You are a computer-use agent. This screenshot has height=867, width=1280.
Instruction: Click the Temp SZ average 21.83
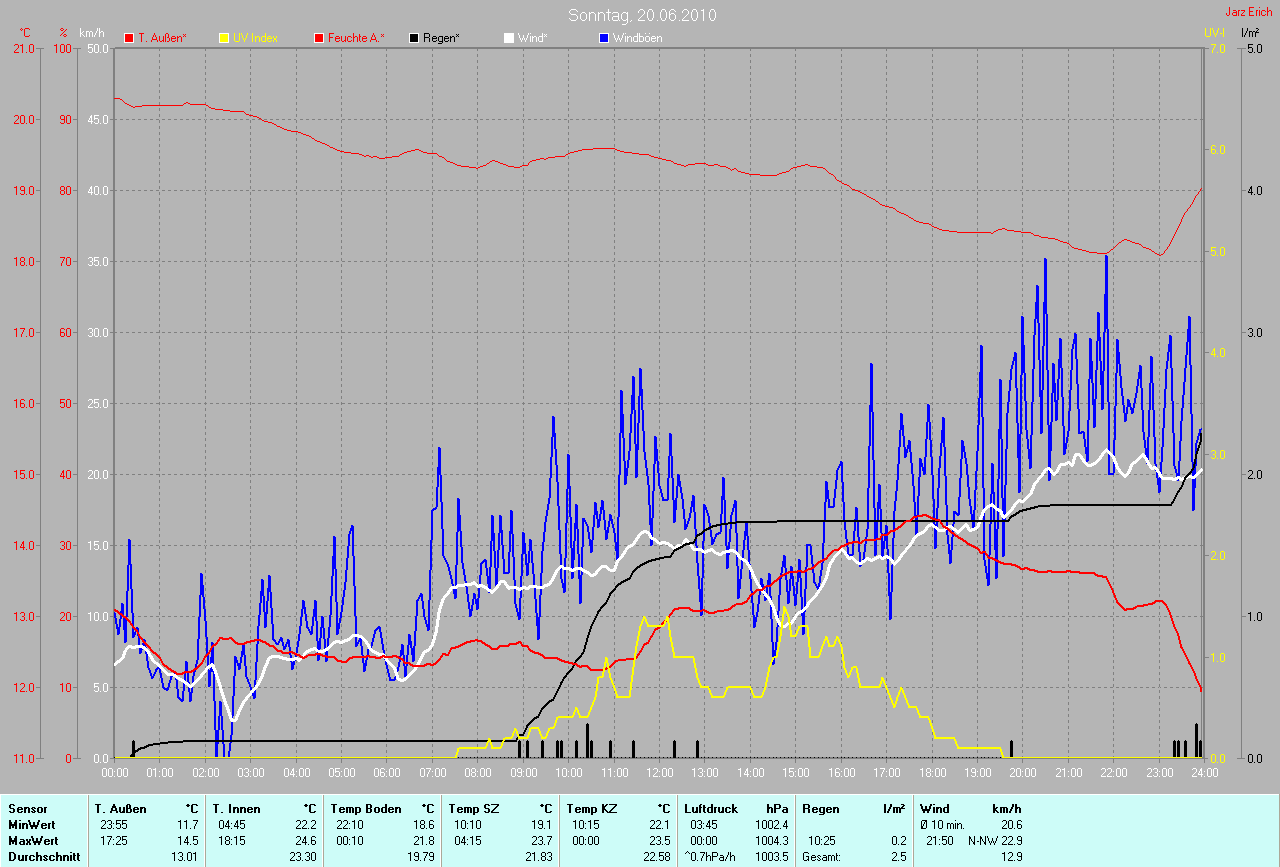(x=538, y=856)
